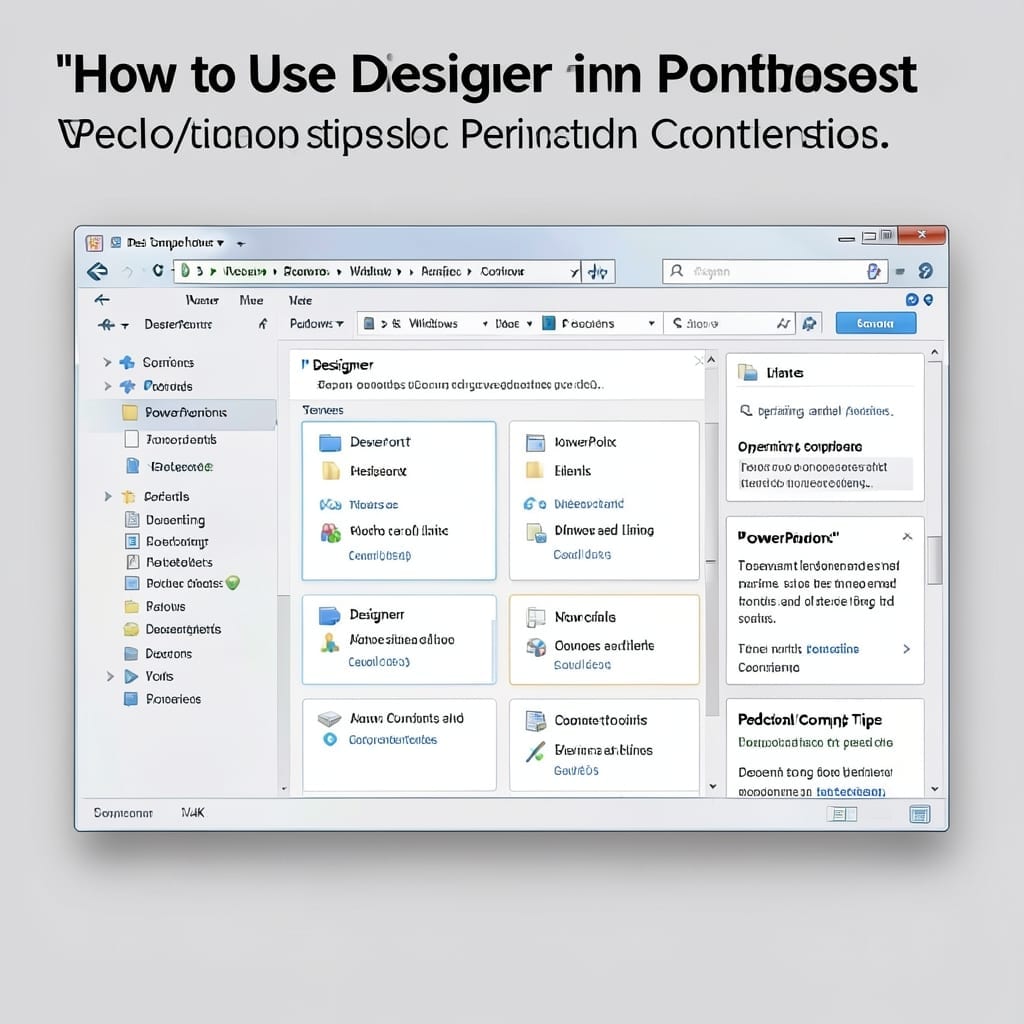The height and width of the screenshot is (1024, 1024).
Task: Click the Oonoes aedtlerle icon
Action: tap(536, 647)
